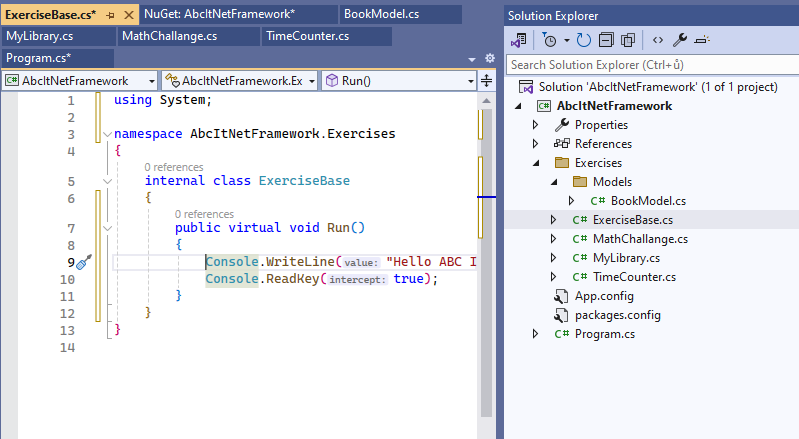Click the Show All Files icon
Viewport: 799px width, 439px height.
pyautogui.click(x=628, y=40)
